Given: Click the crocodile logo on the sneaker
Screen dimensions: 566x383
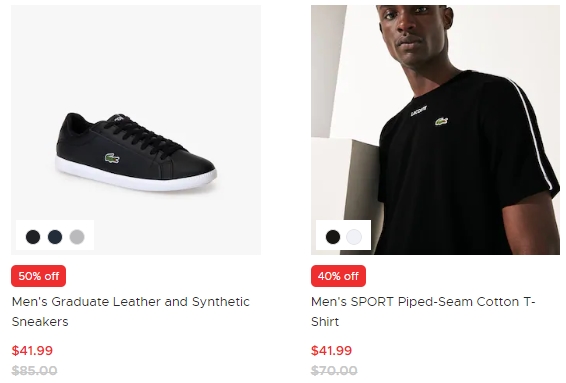Looking at the screenshot, I should click(x=112, y=158).
